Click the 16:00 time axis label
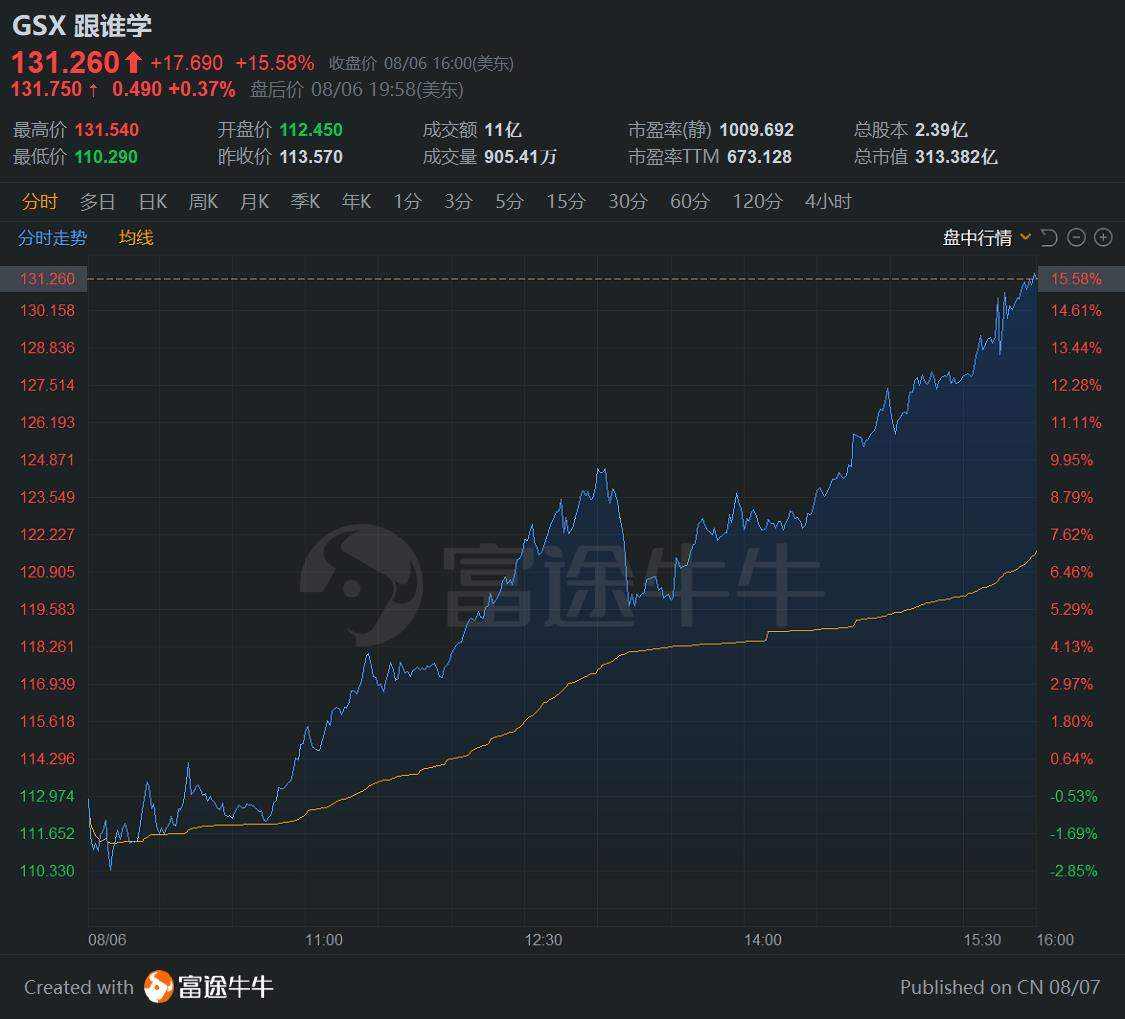Screen dimensions: 1125x1019 tap(1055, 939)
